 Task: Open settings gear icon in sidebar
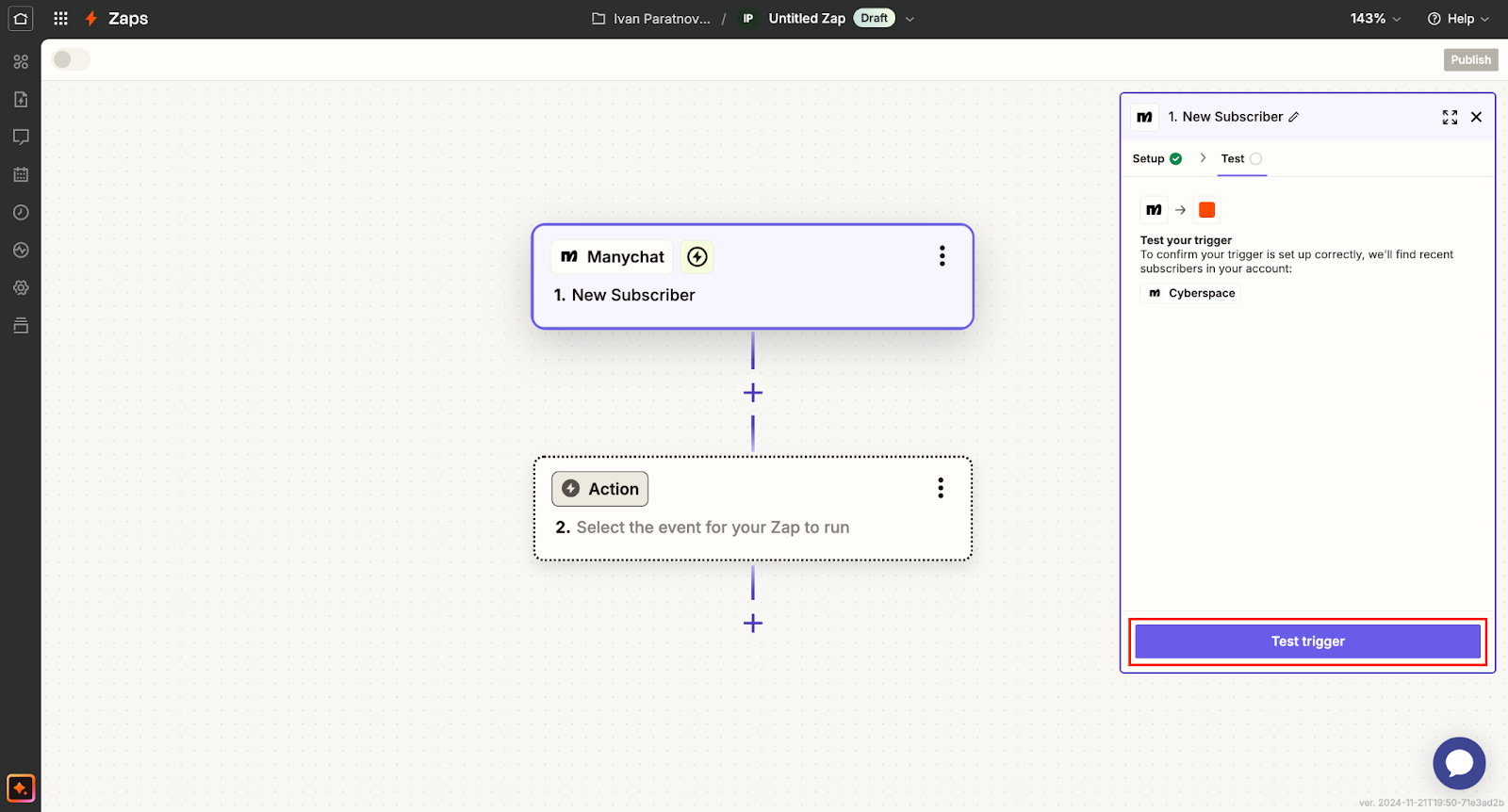point(21,288)
